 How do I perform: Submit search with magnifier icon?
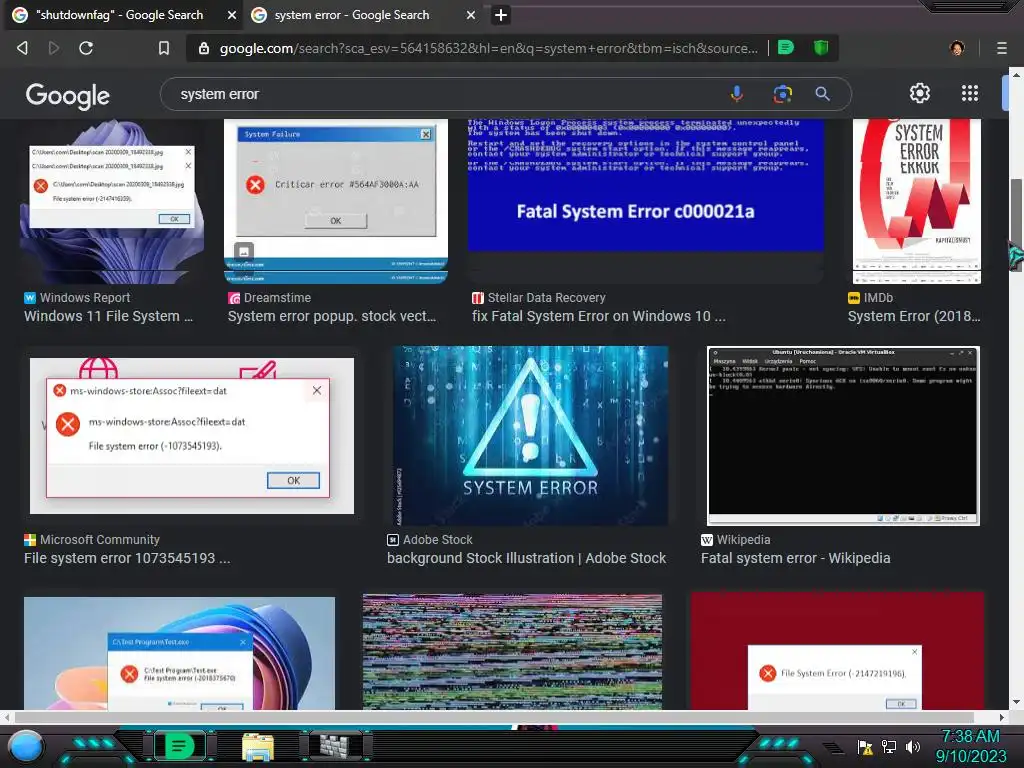pos(822,94)
